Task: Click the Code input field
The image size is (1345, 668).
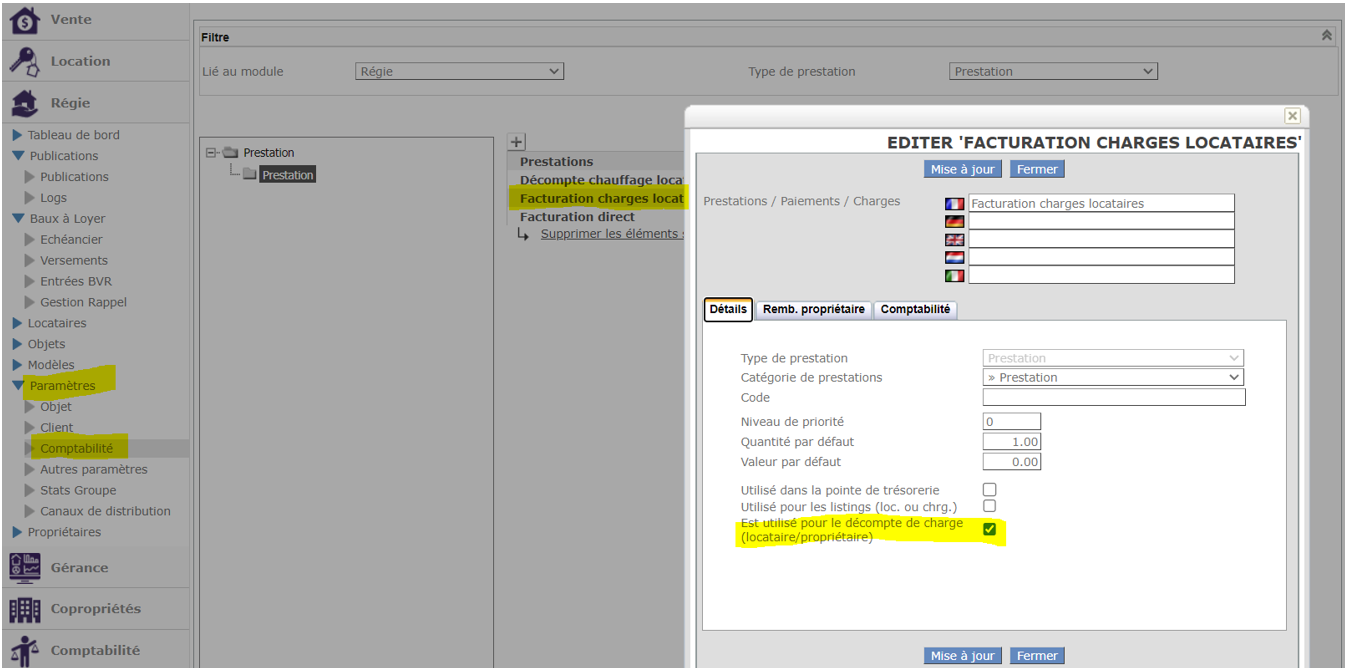Action: (x=1114, y=398)
